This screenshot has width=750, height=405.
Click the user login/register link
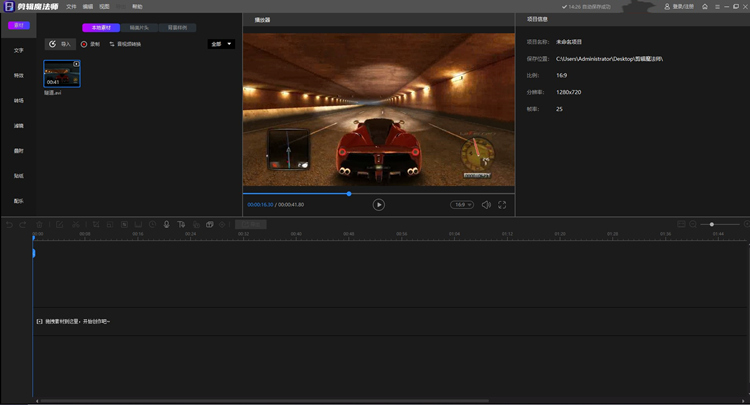[x=679, y=7]
